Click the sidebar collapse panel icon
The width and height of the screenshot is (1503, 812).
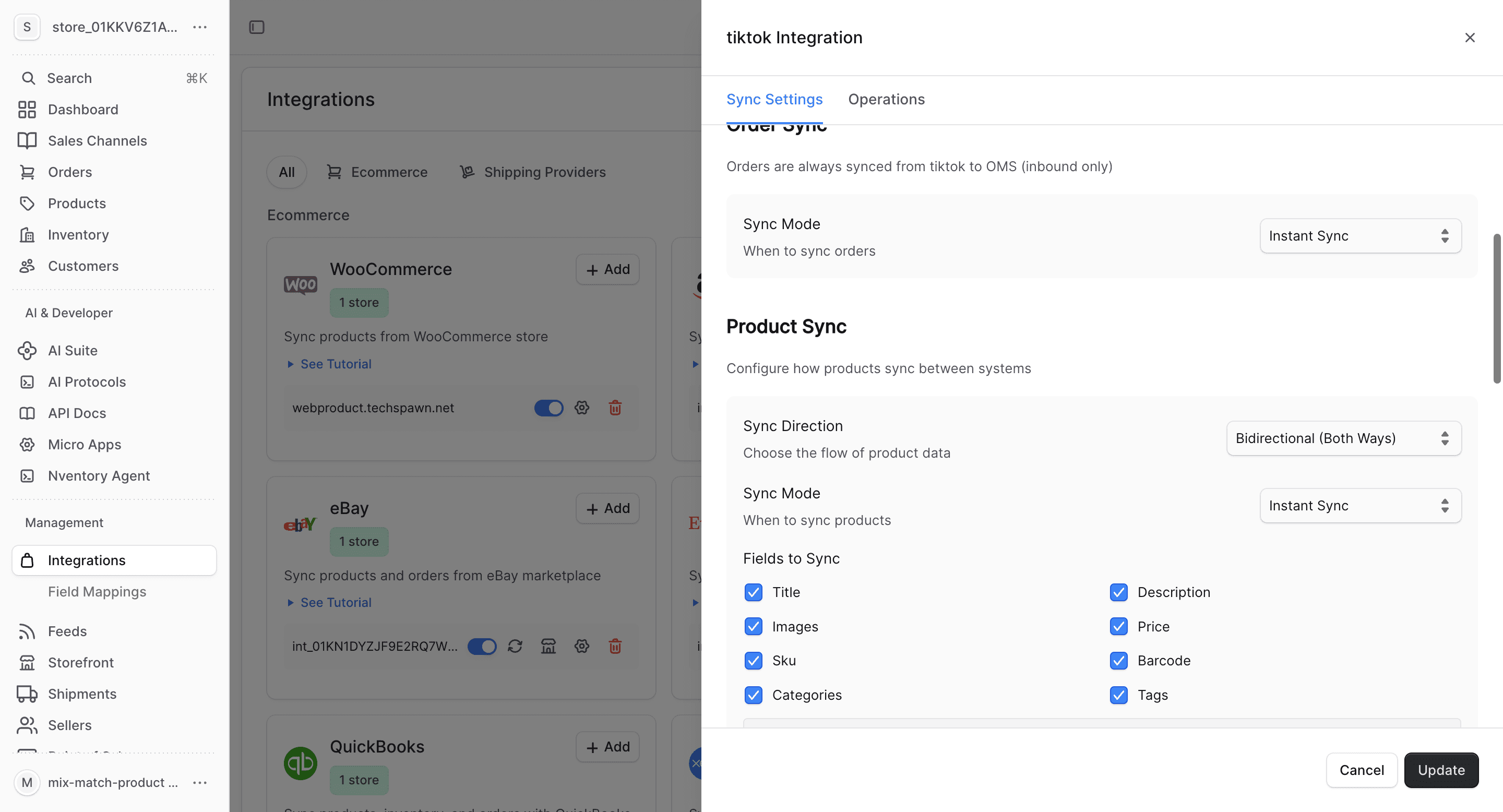[x=257, y=28]
